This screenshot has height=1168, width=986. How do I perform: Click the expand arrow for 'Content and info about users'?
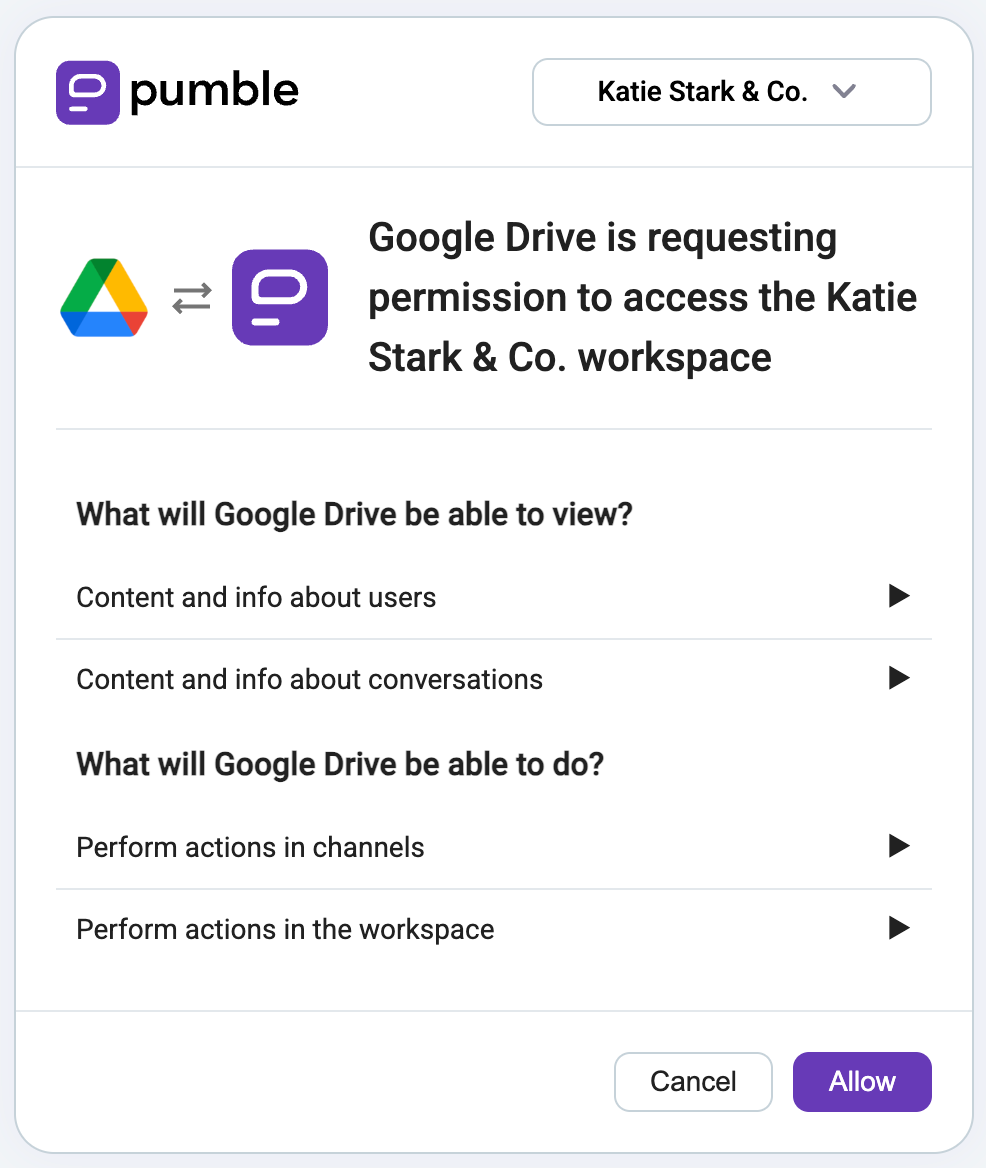[899, 596]
